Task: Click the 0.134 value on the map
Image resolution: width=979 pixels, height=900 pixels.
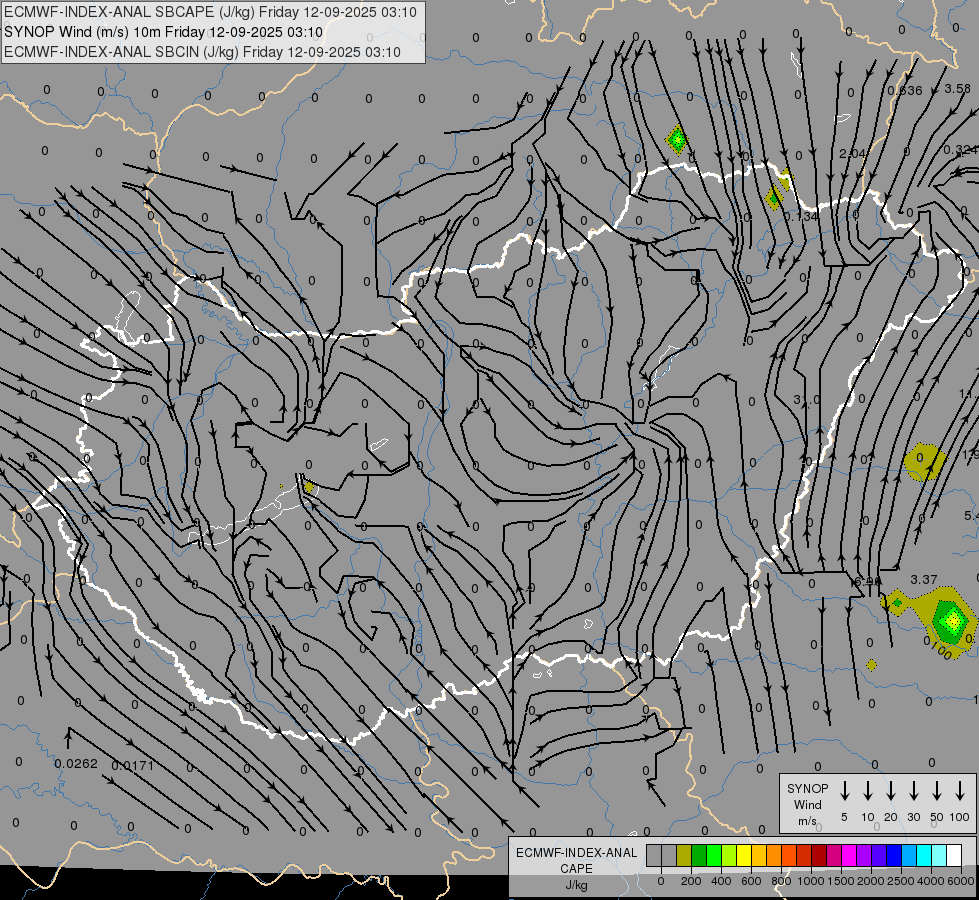Action: (801, 217)
